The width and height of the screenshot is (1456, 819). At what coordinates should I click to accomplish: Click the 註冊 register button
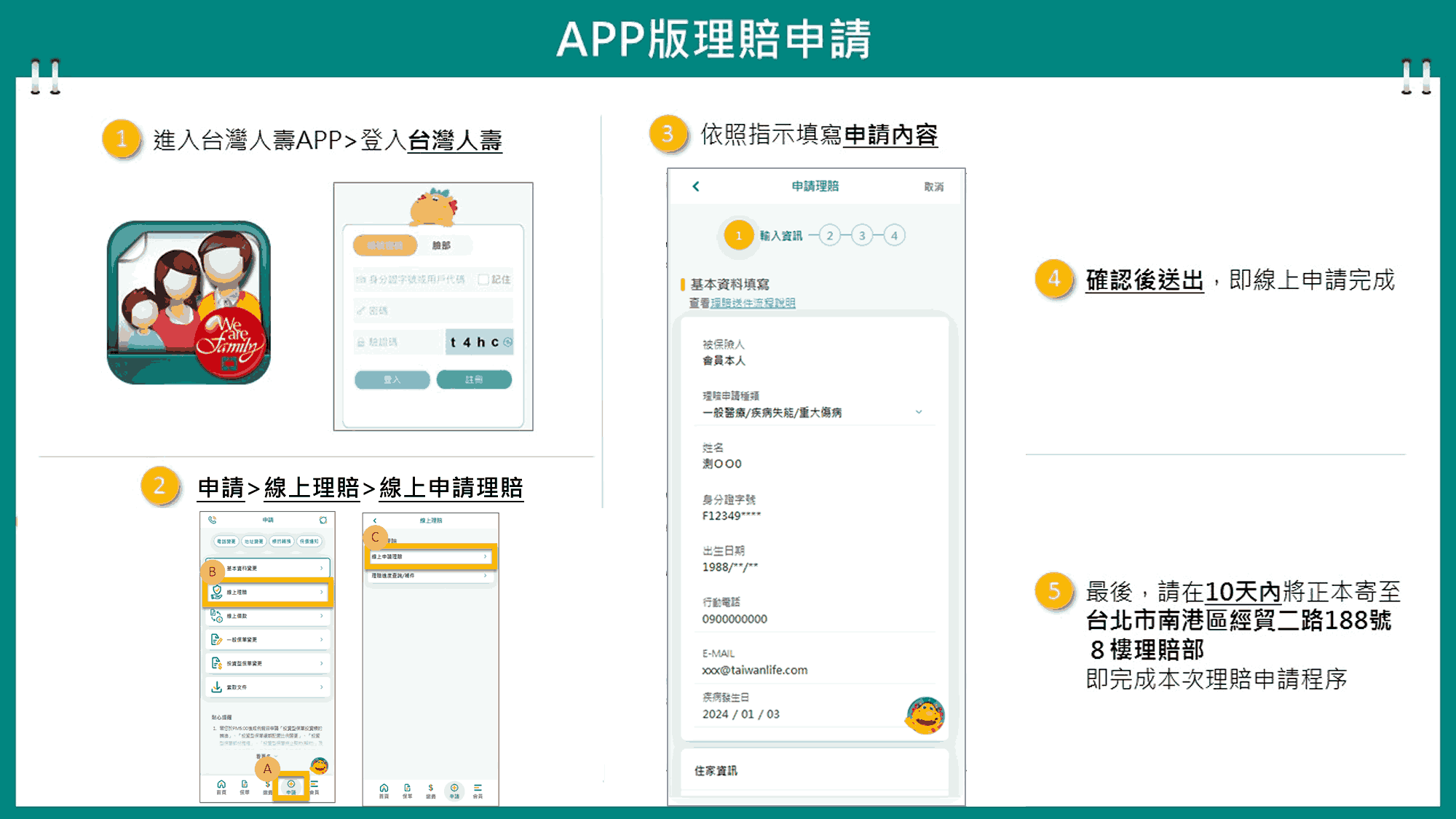[474, 379]
